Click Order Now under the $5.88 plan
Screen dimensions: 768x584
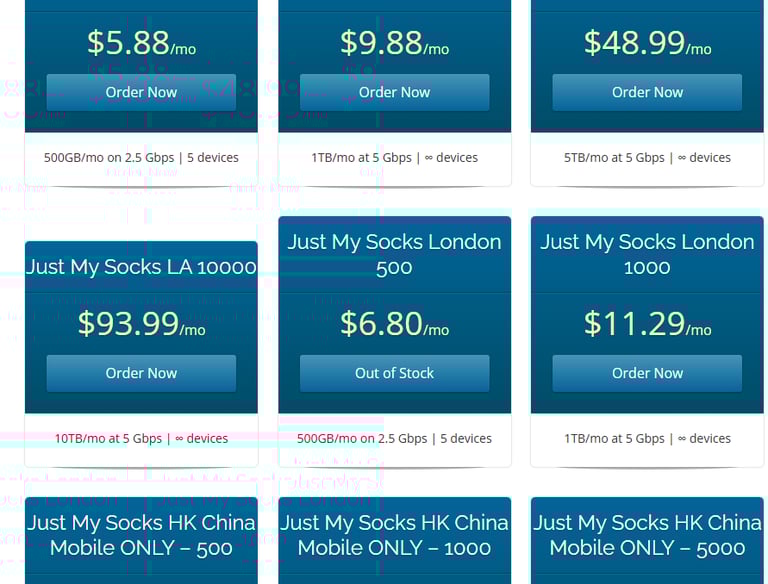(x=141, y=92)
